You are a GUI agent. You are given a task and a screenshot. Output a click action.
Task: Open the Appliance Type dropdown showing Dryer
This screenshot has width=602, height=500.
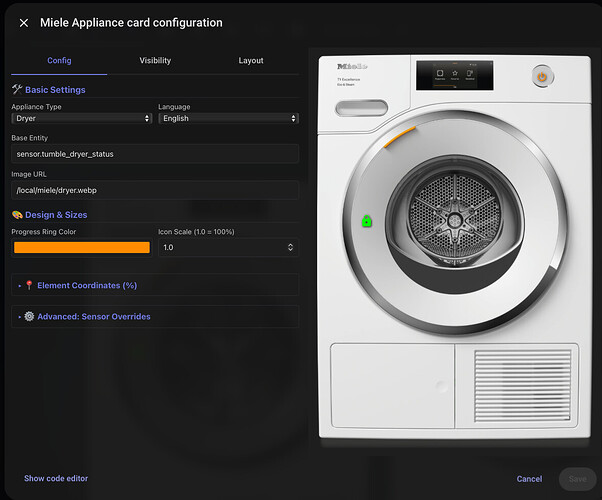point(81,118)
